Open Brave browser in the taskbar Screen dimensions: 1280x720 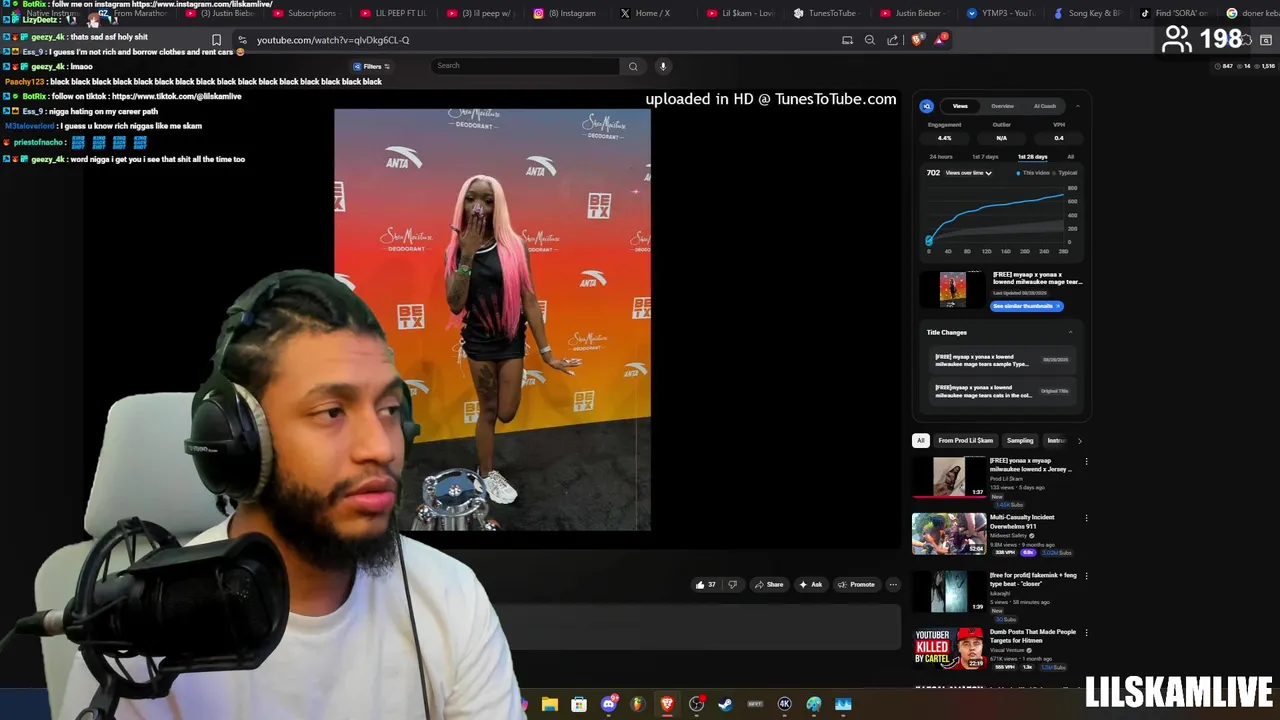(667, 704)
